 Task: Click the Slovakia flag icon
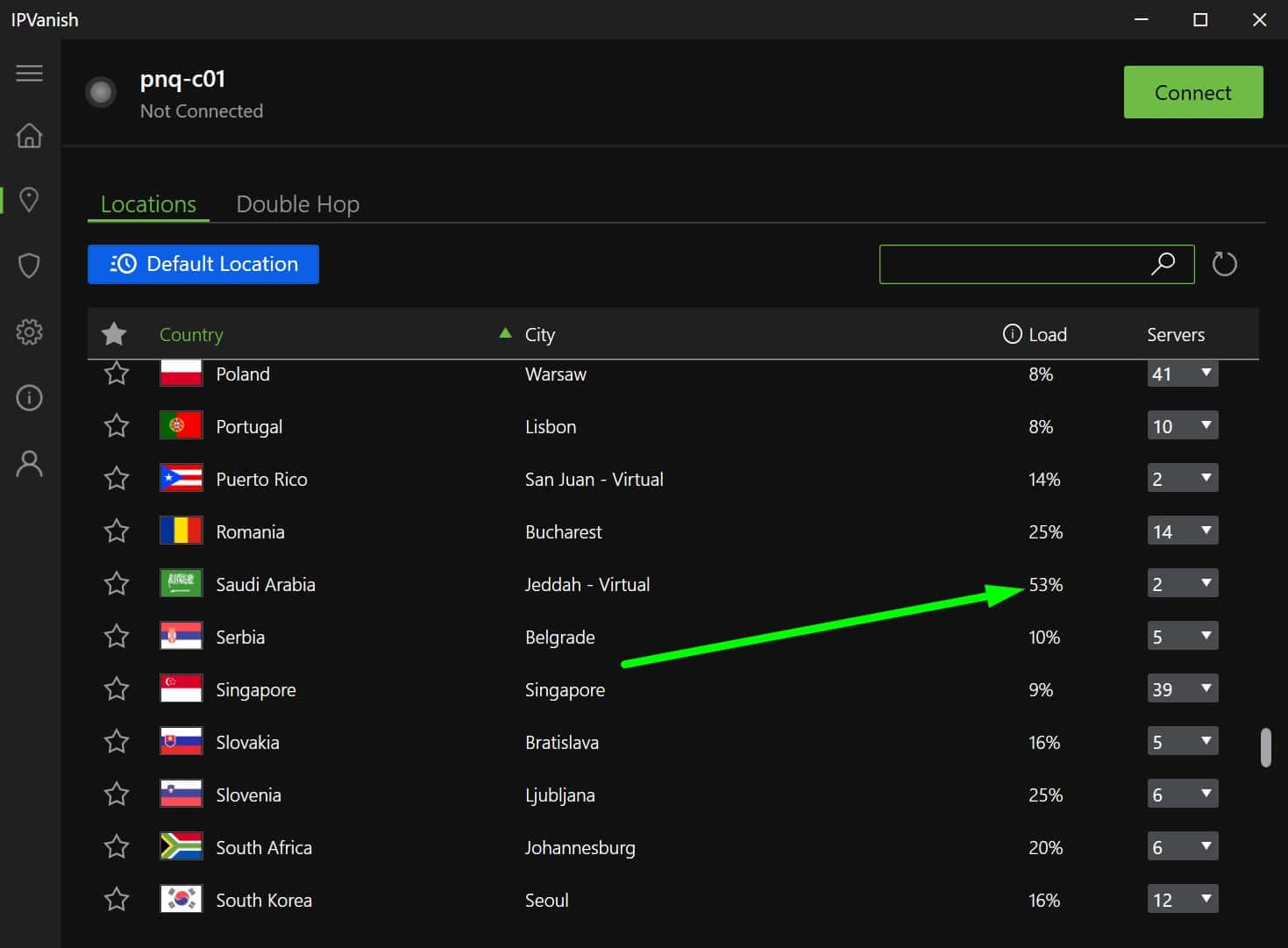point(181,742)
